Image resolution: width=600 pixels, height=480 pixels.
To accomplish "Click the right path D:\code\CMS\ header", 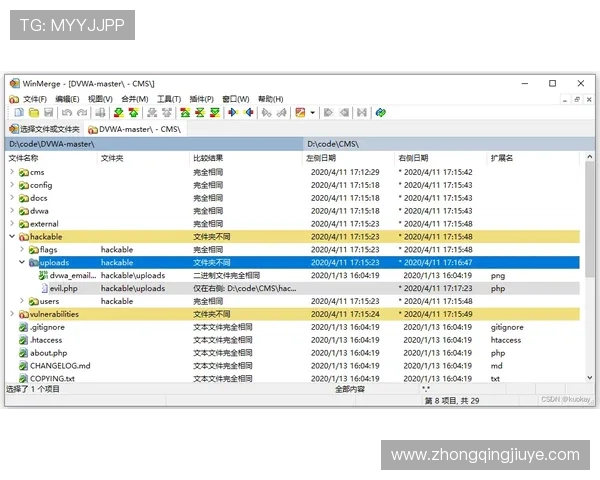I will (449, 144).
